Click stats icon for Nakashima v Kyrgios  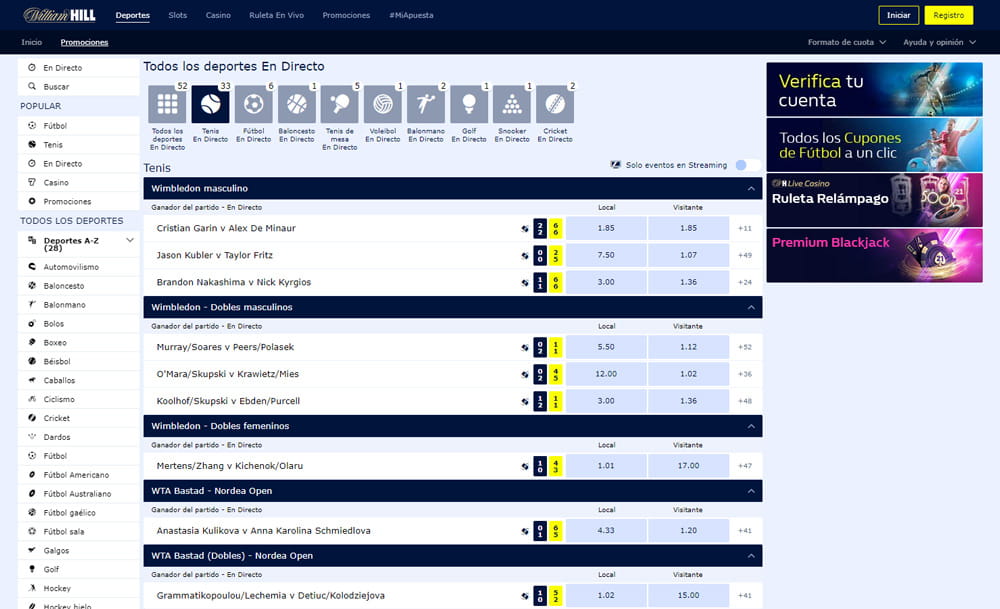524,282
